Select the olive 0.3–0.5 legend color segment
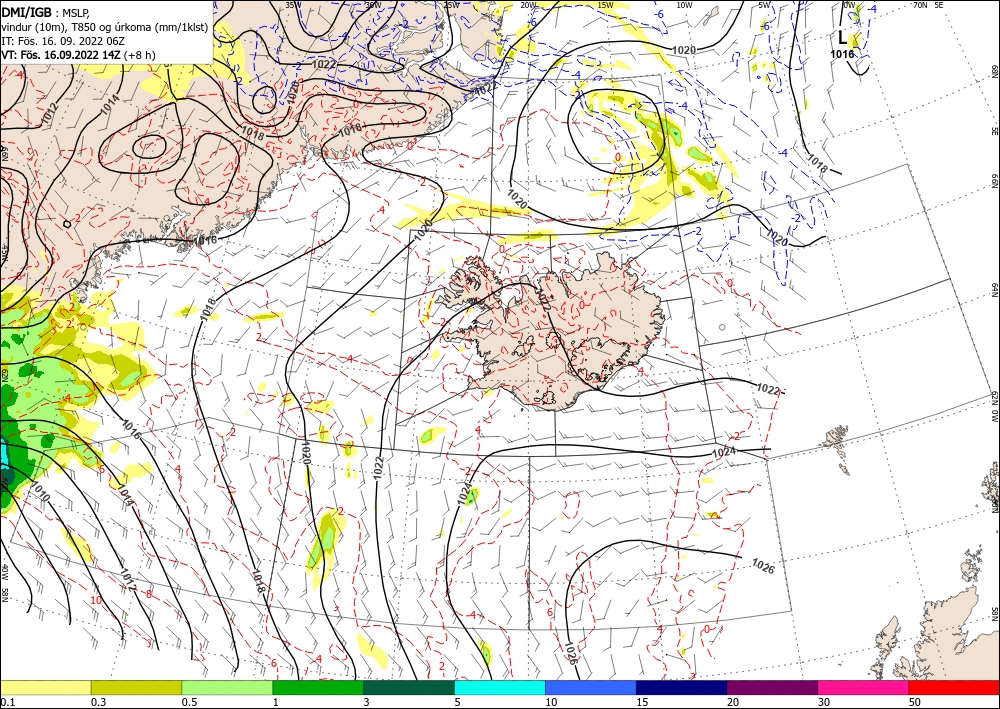 click(x=136, y=687)
